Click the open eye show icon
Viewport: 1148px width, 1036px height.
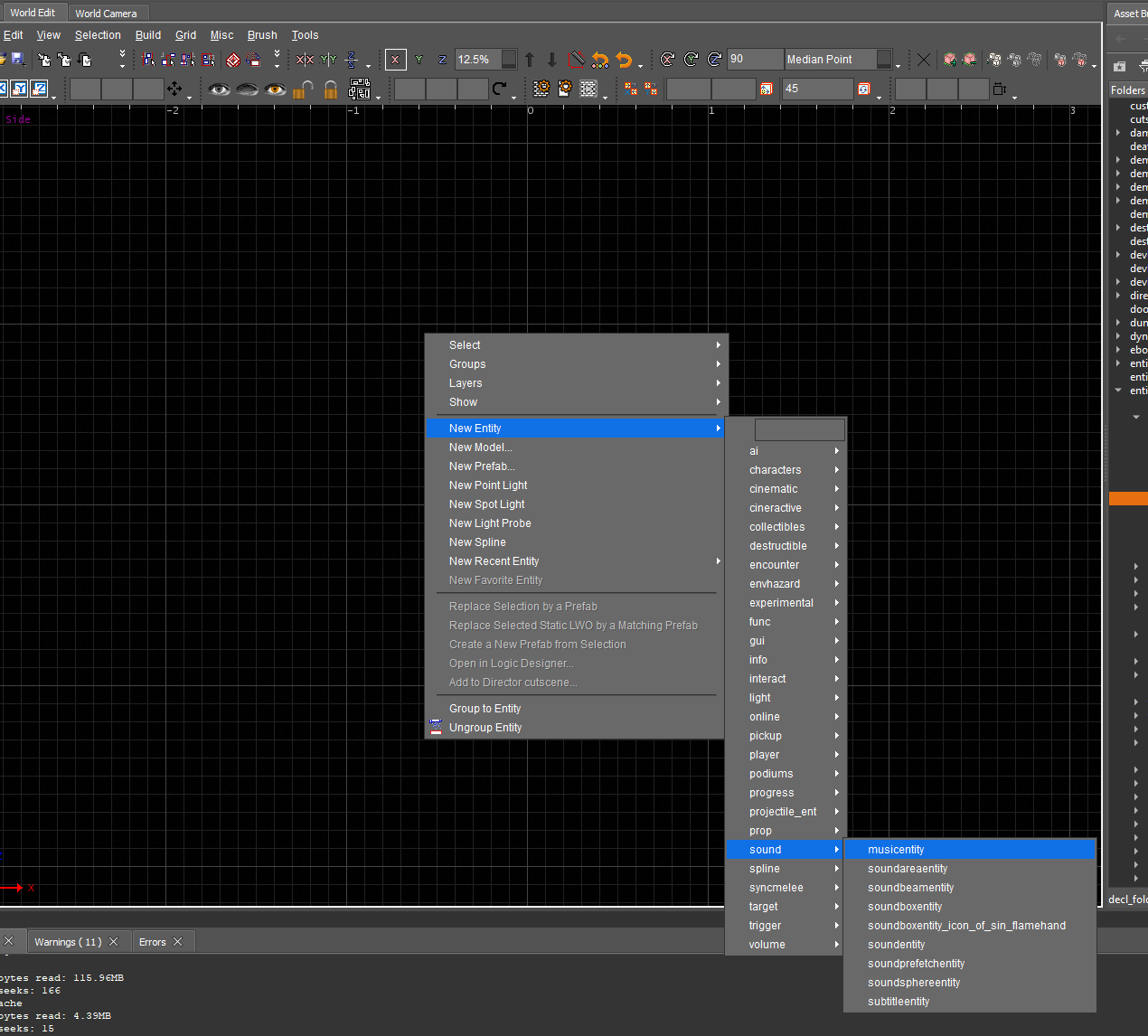219,89
